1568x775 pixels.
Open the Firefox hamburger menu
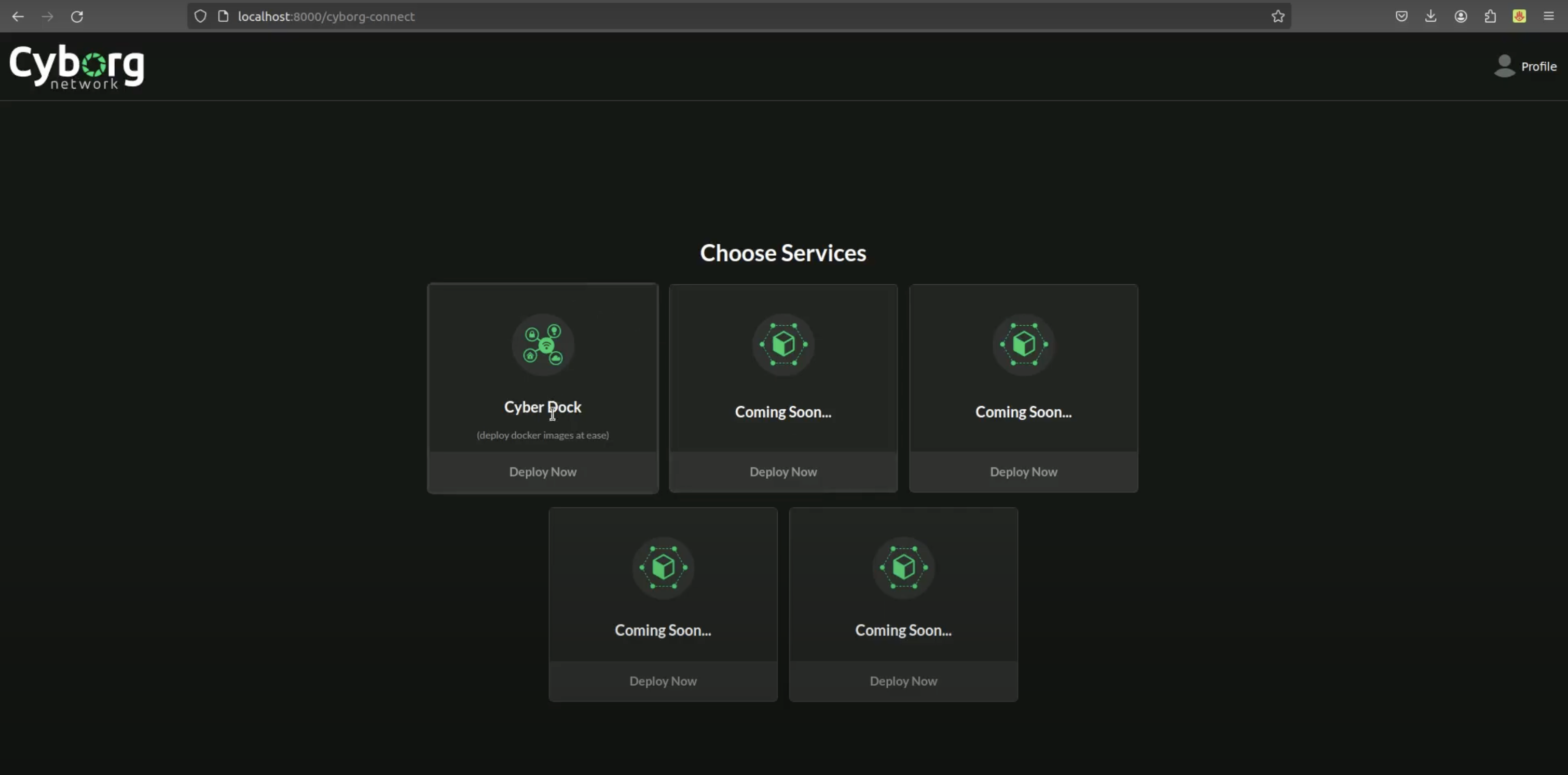pos(1548,17)
